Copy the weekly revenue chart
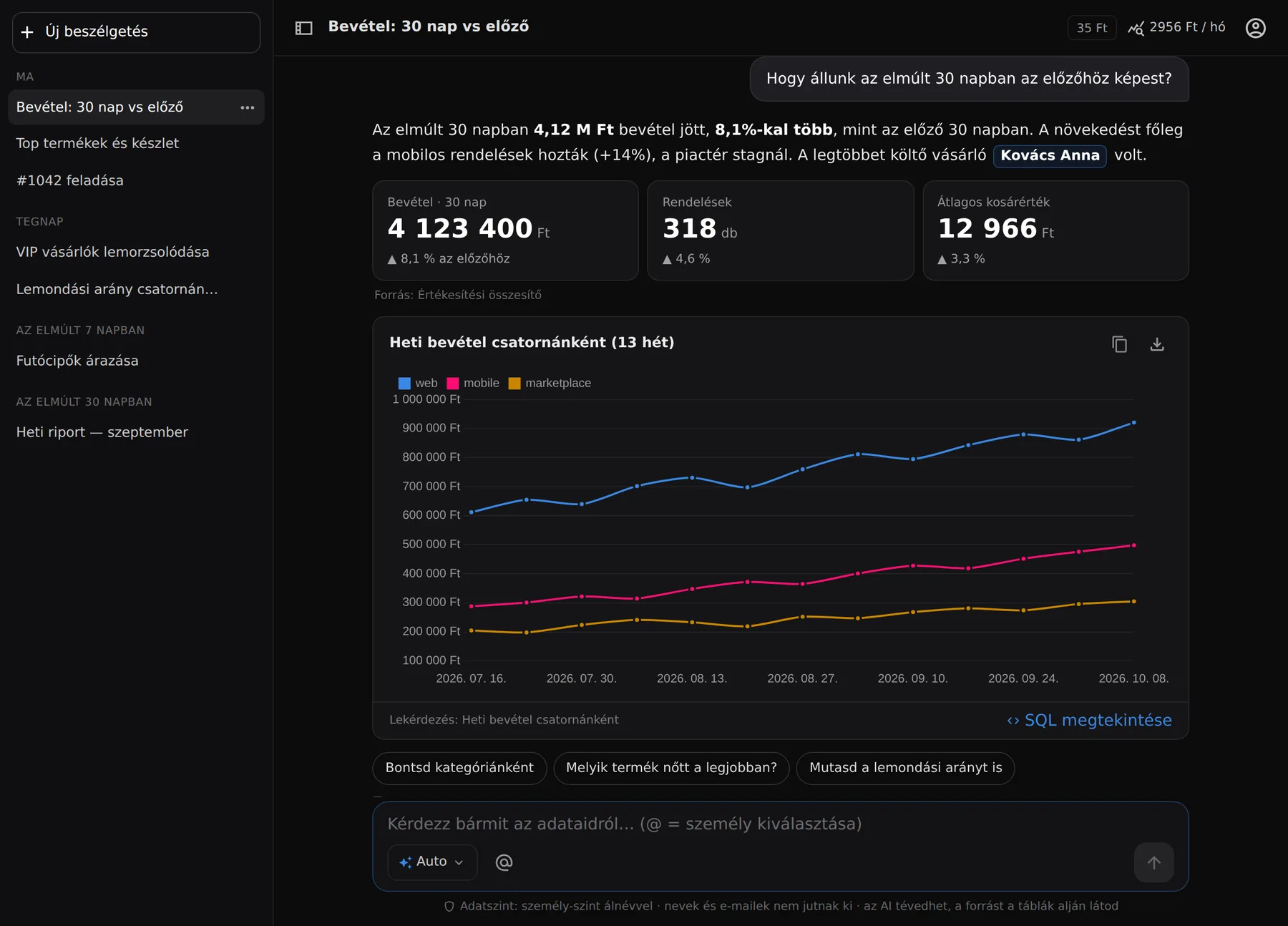 pos(1119,344)
